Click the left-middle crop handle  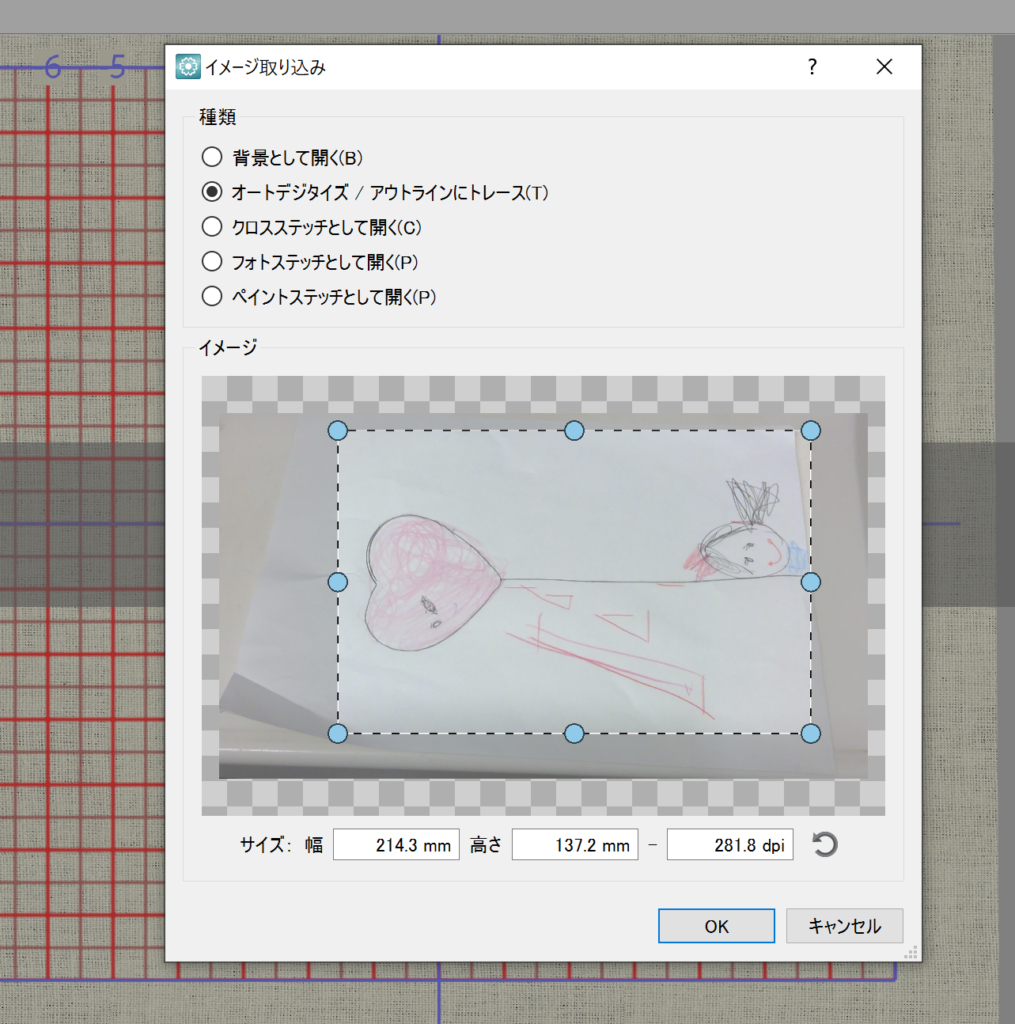tap(338, 582)
